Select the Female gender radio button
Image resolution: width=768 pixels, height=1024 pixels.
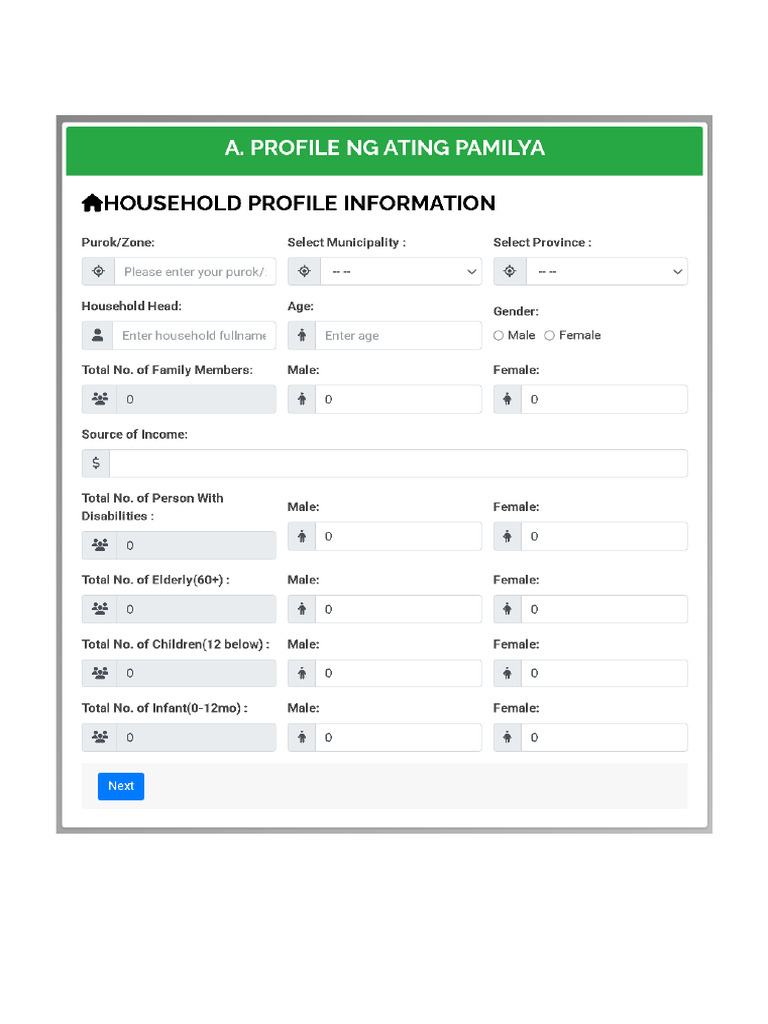tap(550, 336)
